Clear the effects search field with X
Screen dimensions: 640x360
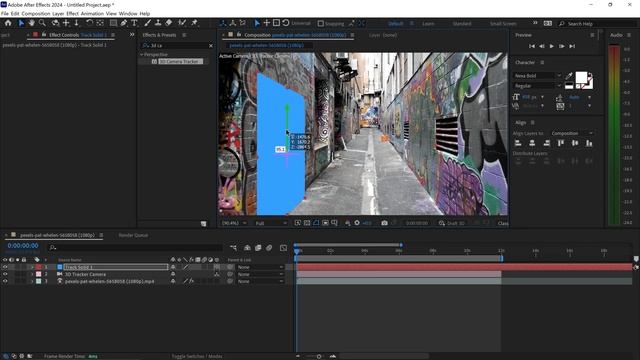(211, 46)
